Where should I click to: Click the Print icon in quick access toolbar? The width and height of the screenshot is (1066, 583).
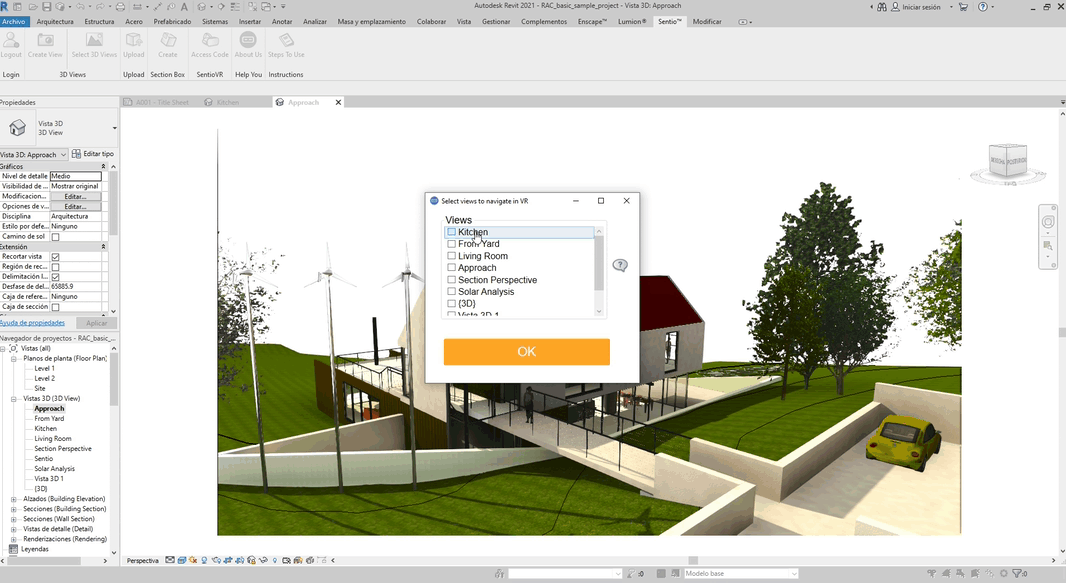[120, 7]
